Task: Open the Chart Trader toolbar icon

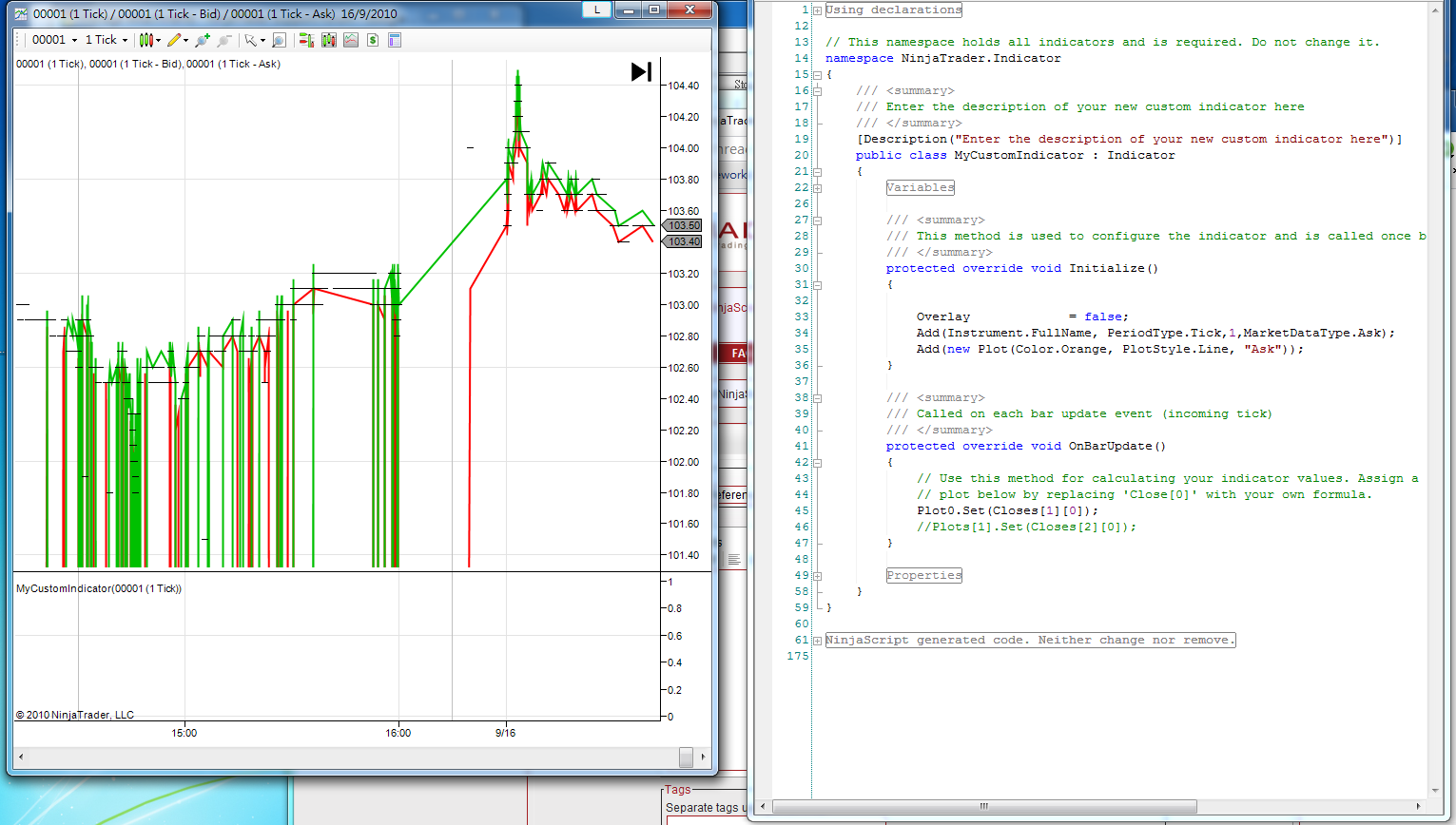Action: point(306,40)
